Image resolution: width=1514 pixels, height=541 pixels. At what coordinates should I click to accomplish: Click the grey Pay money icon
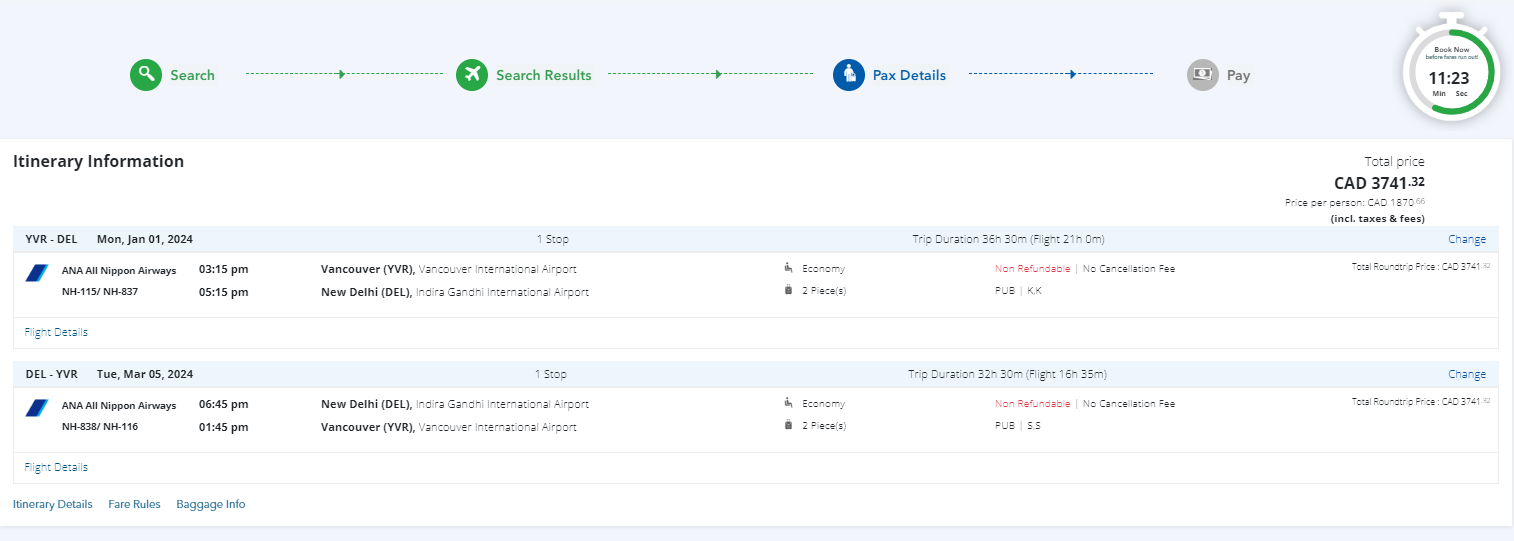(1203, 75)
